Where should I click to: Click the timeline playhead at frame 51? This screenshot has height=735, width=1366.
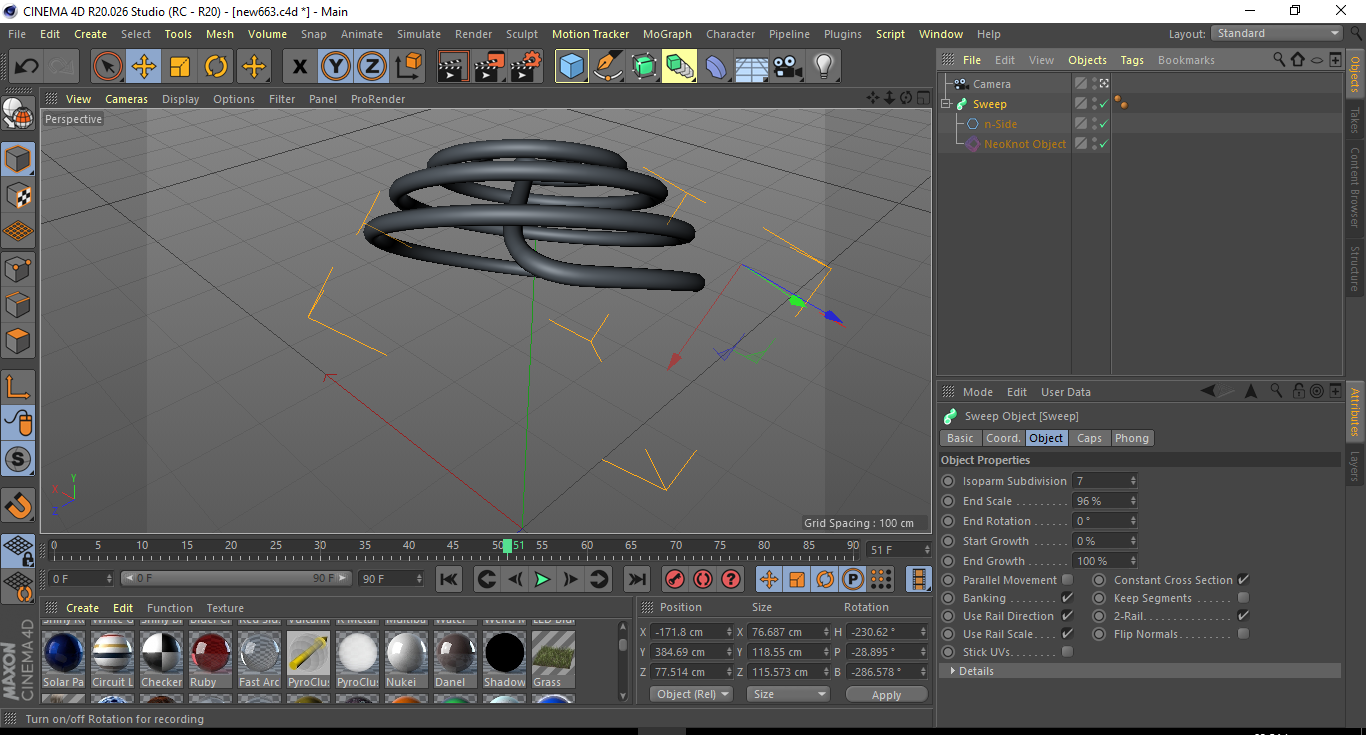click(x=508, y=546)
